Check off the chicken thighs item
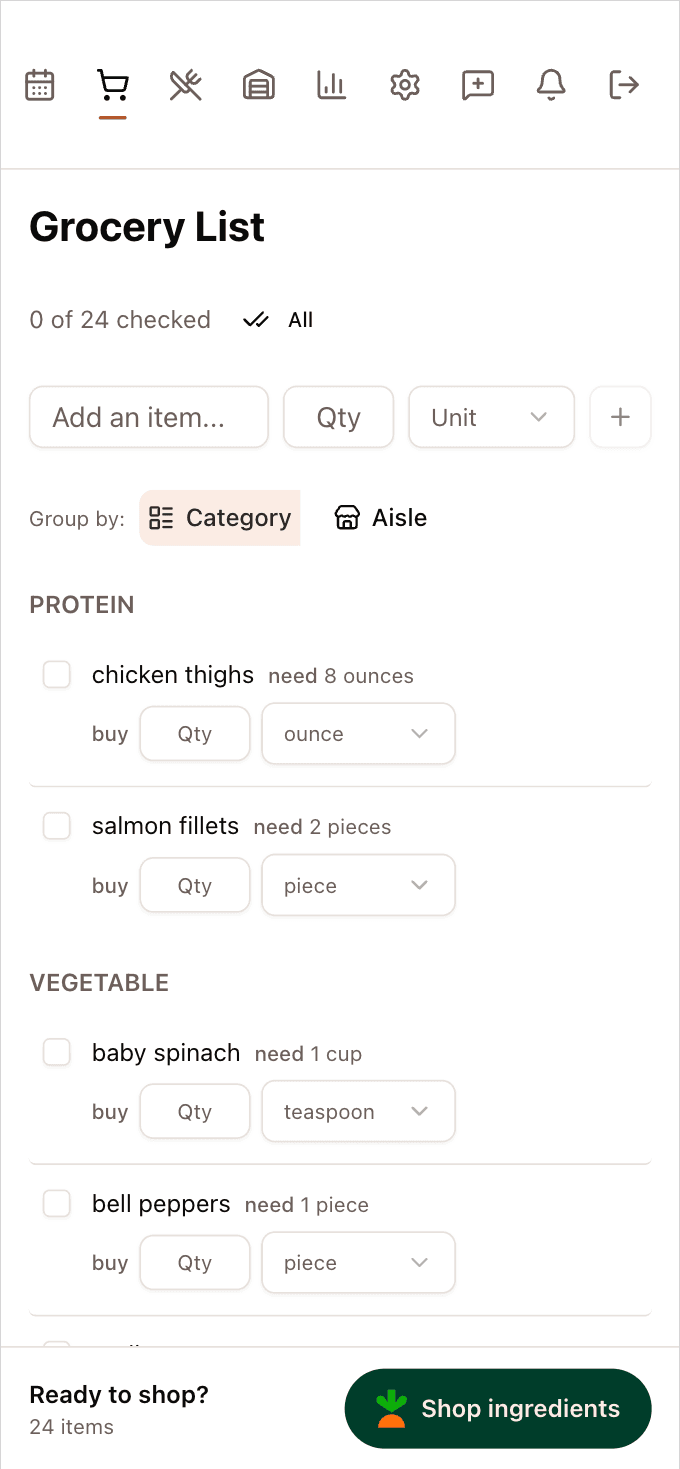680x1469 pixels. point(57,674)
